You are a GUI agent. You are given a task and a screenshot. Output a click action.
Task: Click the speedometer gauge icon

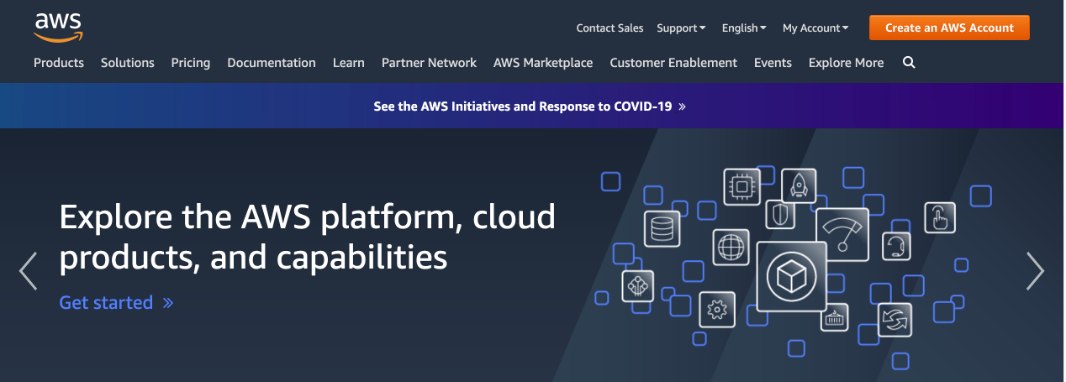click(842, 235)
